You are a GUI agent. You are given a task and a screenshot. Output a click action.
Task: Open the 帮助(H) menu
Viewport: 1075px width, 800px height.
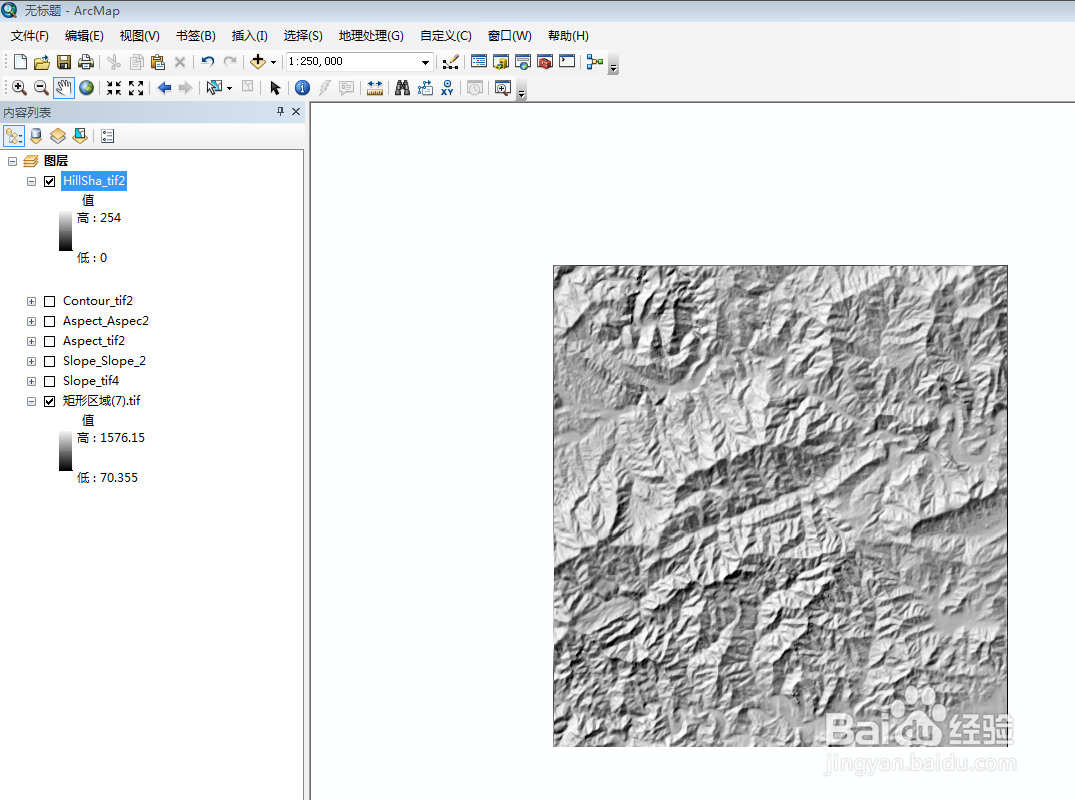click(x=568, y=36)
